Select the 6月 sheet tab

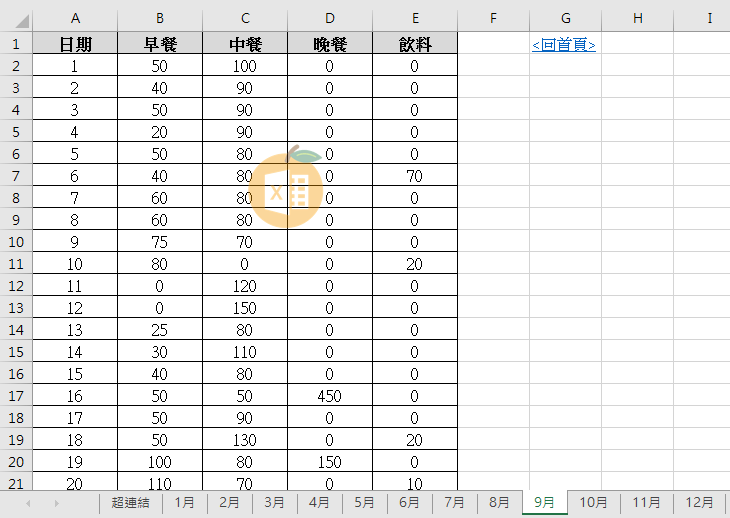[409, 502]
